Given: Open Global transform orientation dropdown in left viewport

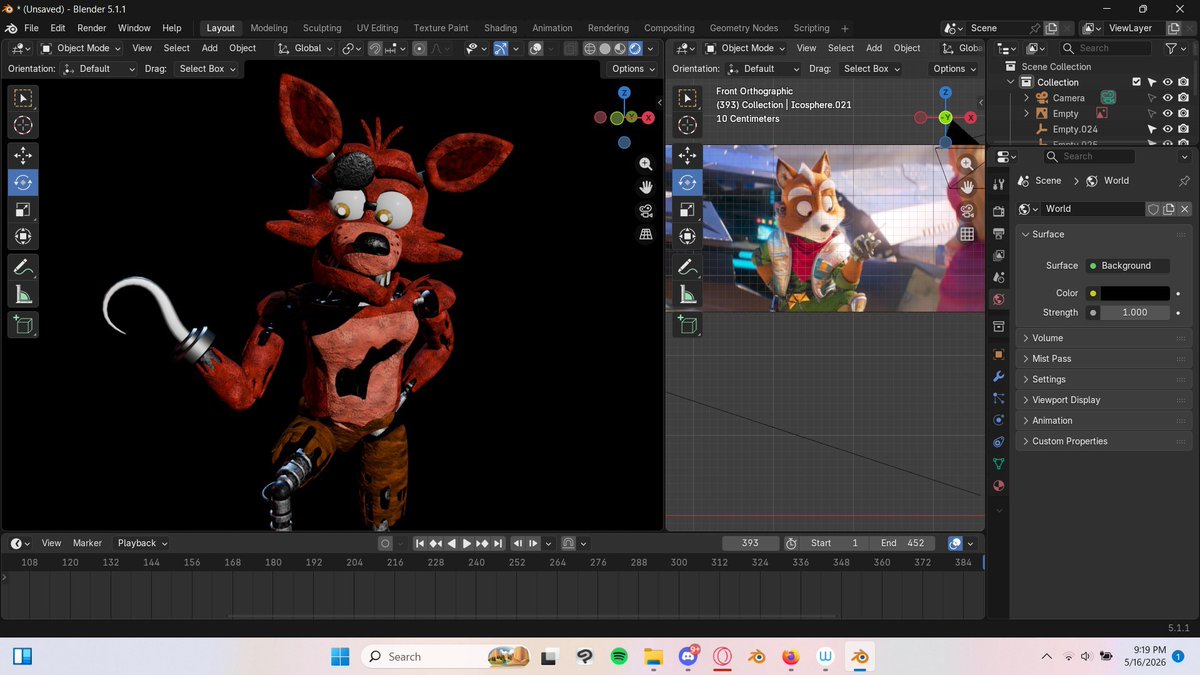Looking at the screenshot, I should (304, 48).
